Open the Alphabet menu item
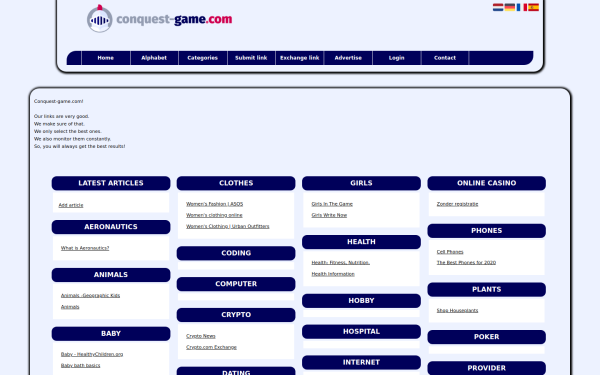Image resolution: width=600 pixels, height=375 pixels. coord(154,58)
